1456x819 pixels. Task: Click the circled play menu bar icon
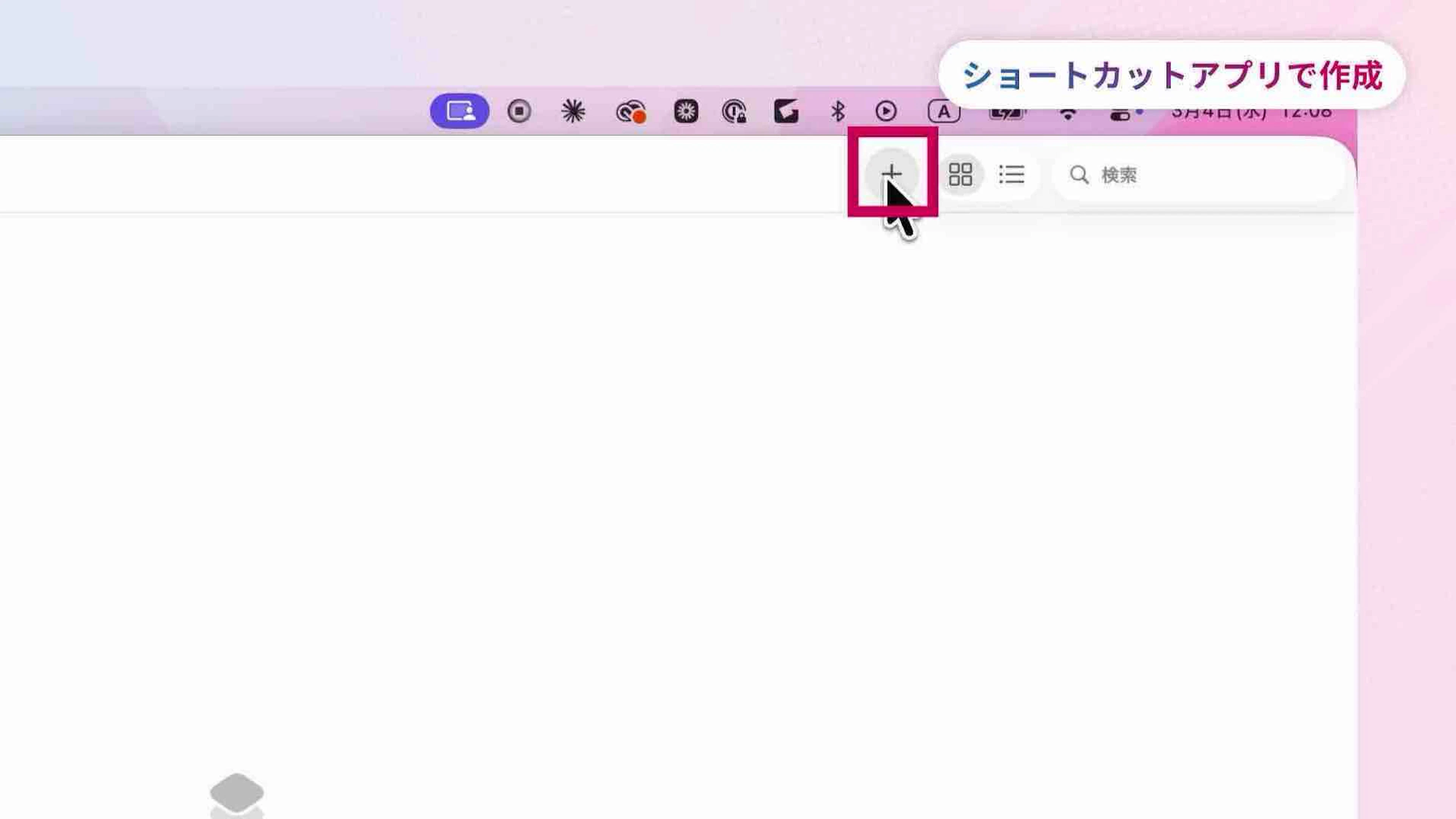coord(886,111)
